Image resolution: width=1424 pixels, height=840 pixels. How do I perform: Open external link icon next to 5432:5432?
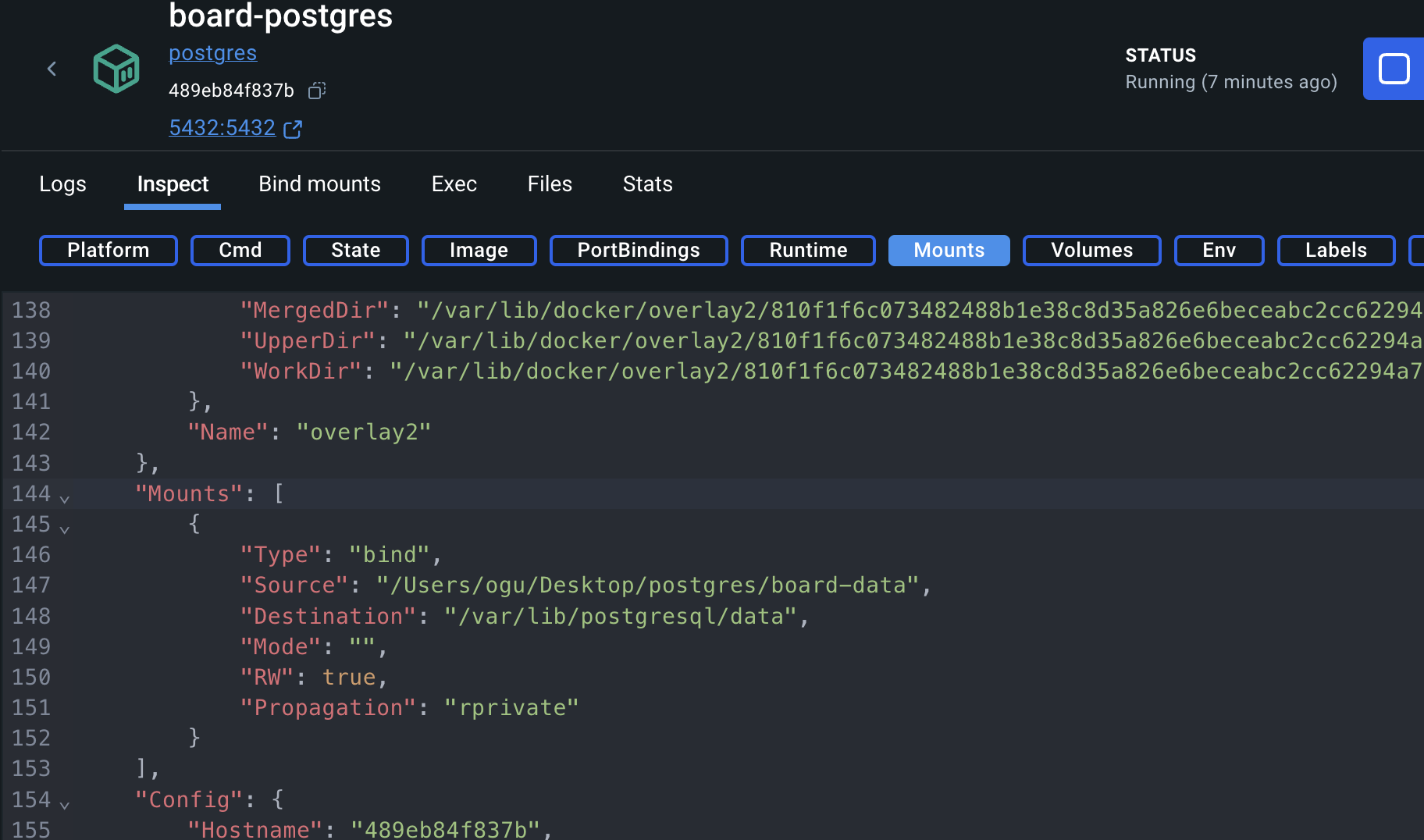tap(293, 129)
